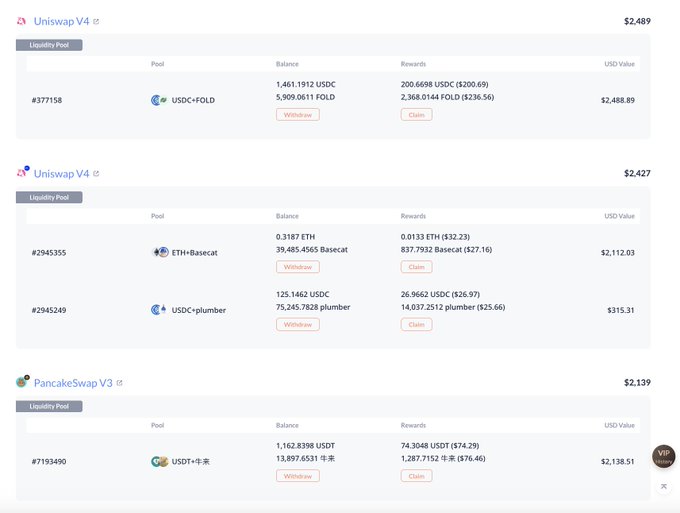
Task: Click the ETH+Basecat token pair icon
Action: pos(160,252)
